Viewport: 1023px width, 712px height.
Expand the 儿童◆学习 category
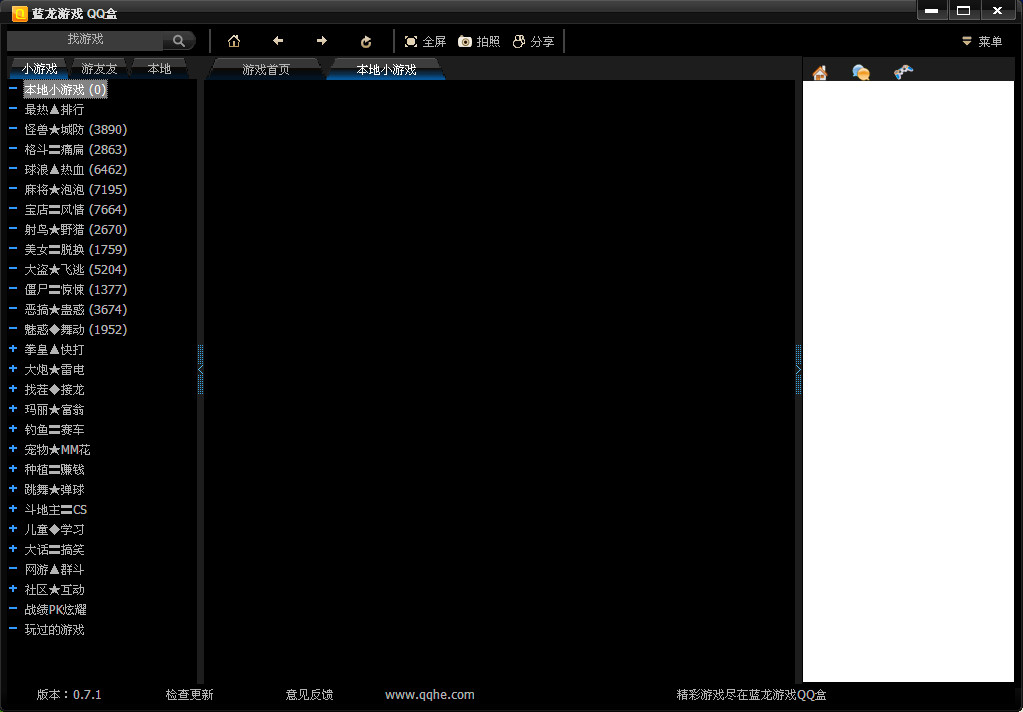point(12,529)
